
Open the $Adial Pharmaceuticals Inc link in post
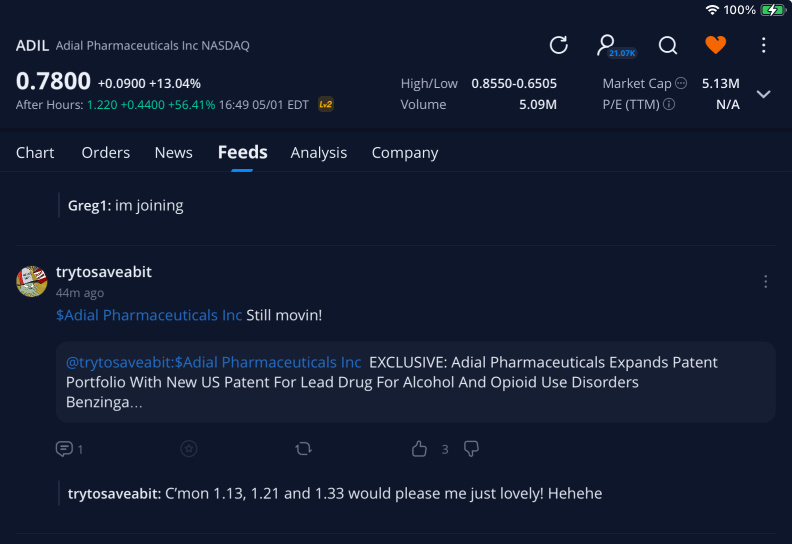click(x=149, y=315)
